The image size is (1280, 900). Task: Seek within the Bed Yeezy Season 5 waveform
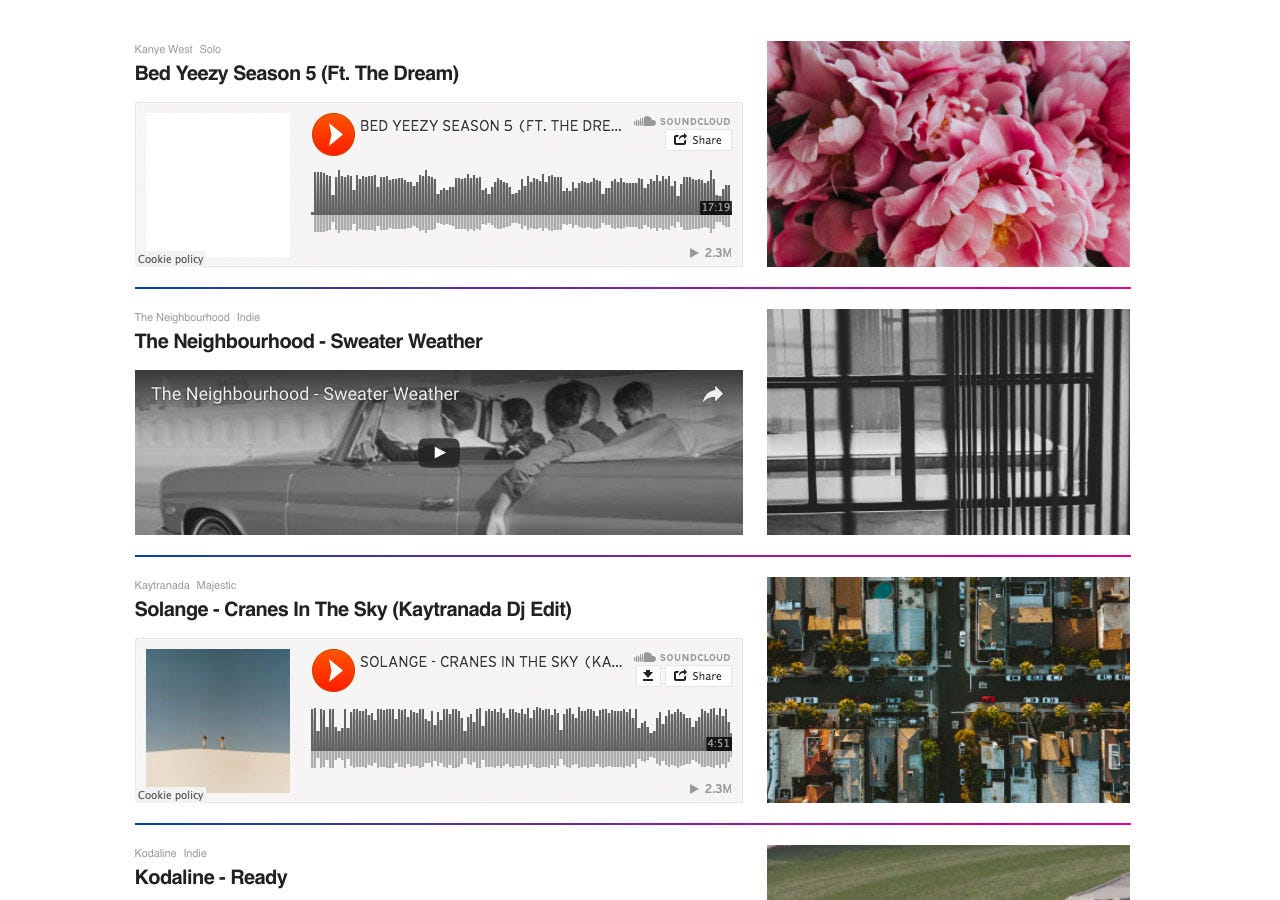pyautogui.click(x=521, y=201)
